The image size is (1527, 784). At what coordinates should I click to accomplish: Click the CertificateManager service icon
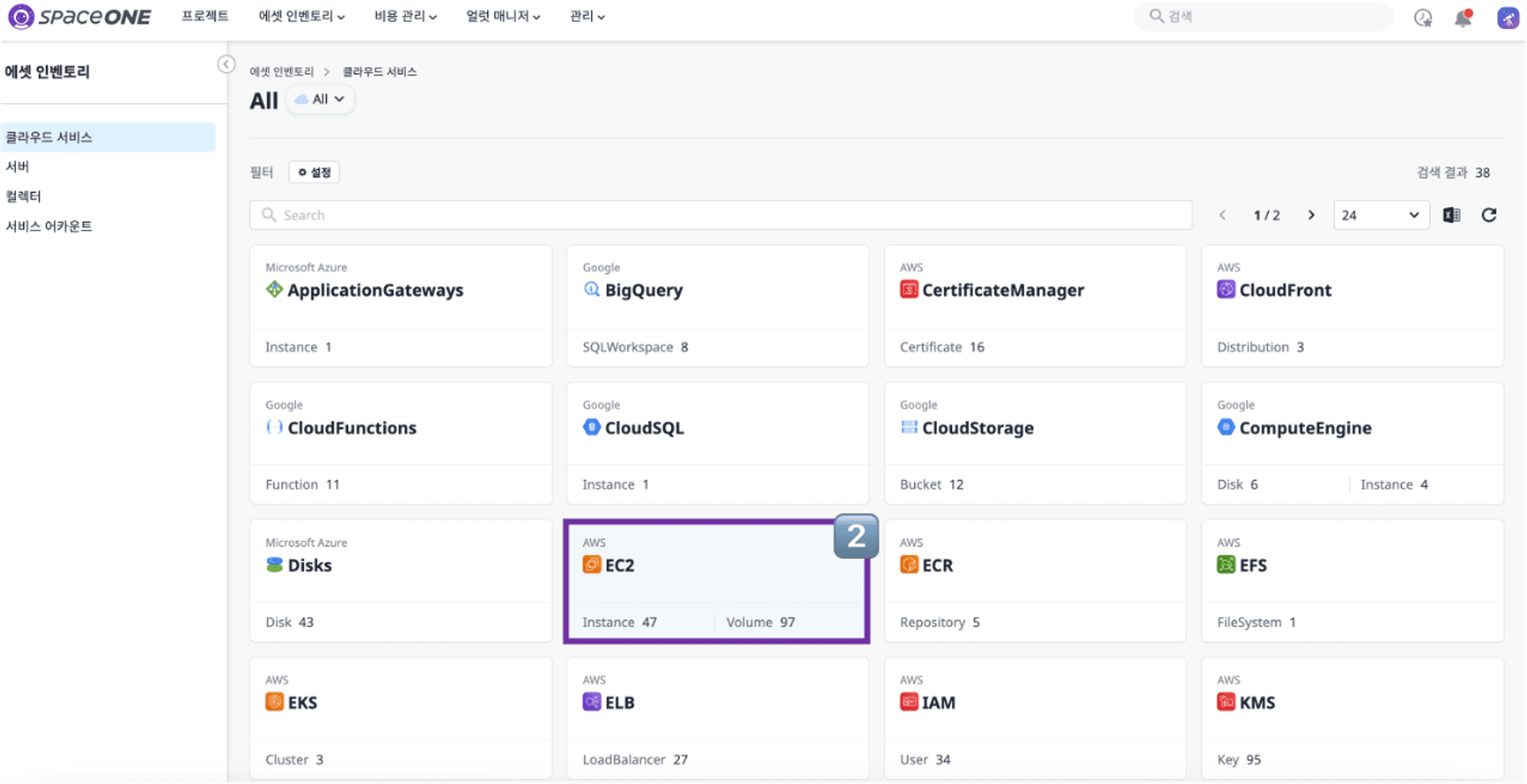(x=909, y=289)
